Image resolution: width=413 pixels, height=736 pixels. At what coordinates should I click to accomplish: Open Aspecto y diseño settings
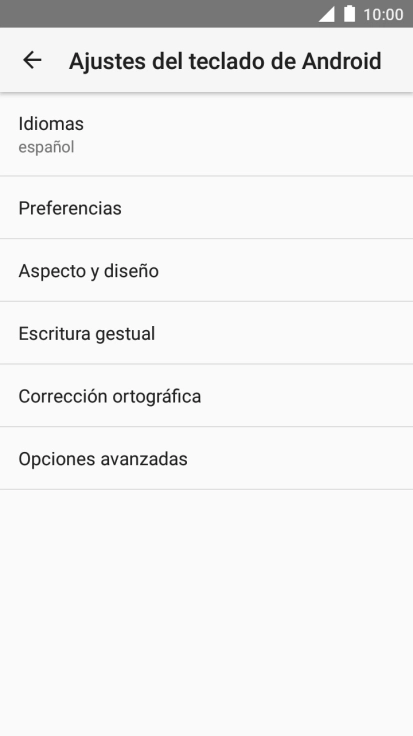tap(206, 270)
